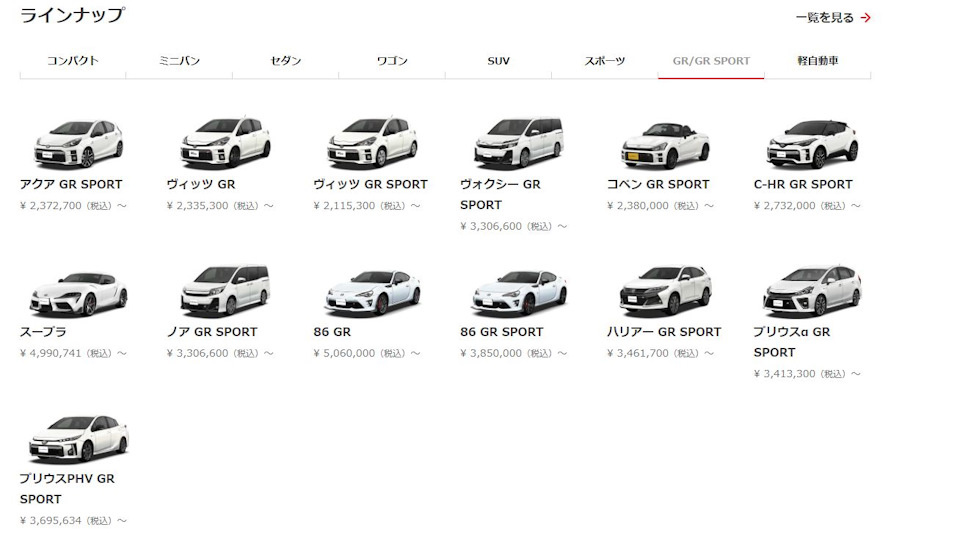
Task: Click the アクア GR SPORT car image
Action: coord(78,143)
